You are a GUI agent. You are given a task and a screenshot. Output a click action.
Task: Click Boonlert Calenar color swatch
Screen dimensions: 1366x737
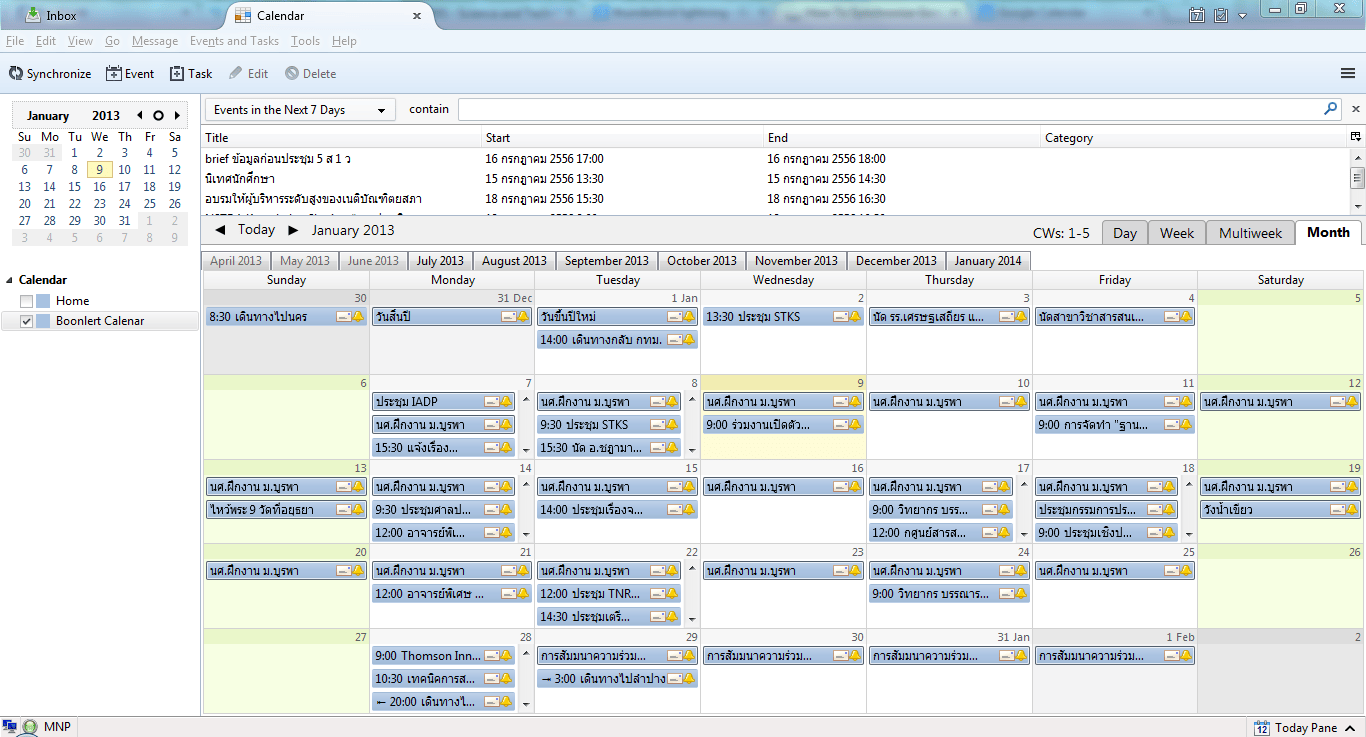[43, 321]
